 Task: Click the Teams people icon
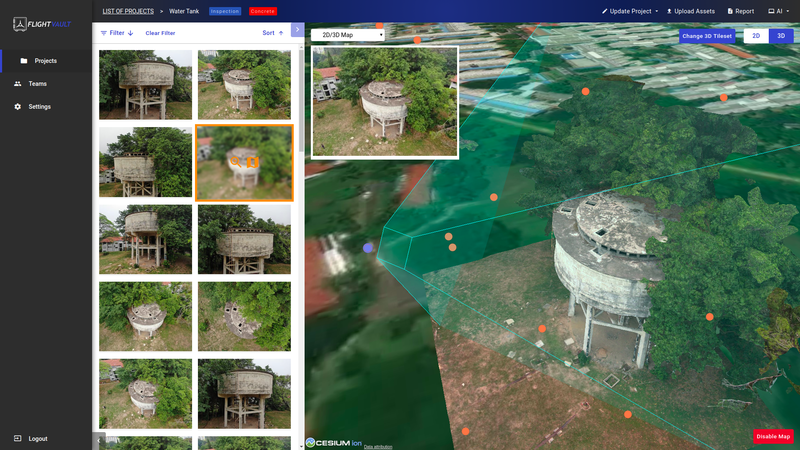(18, 84)
